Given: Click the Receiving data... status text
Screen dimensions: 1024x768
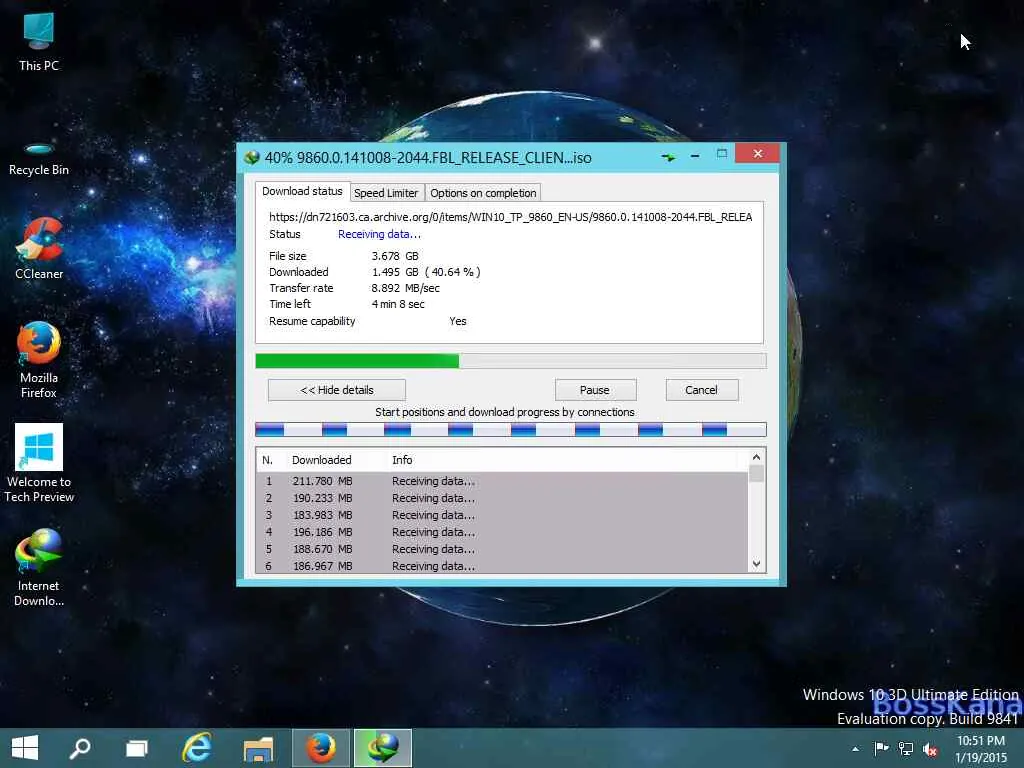Looking at the screenshot, I should tap(379, 234).
